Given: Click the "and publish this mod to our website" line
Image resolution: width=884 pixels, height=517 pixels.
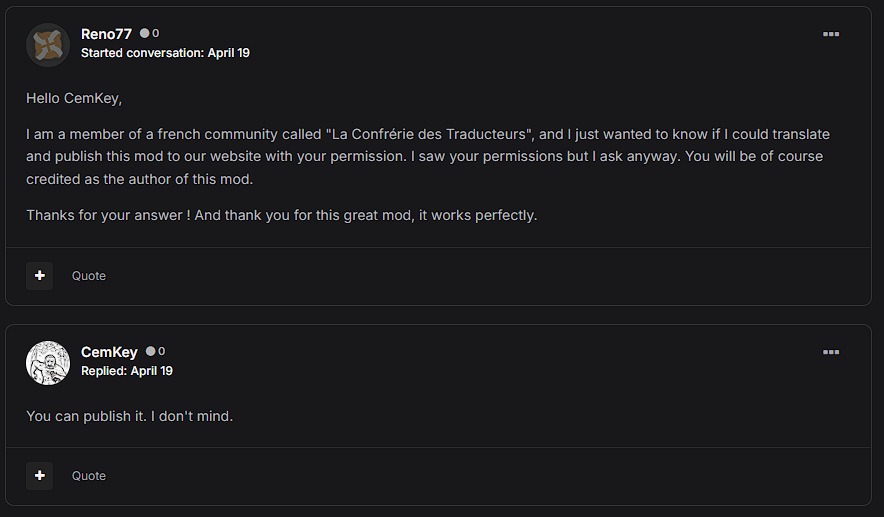Looking at the screenshot, I should 425,156.
